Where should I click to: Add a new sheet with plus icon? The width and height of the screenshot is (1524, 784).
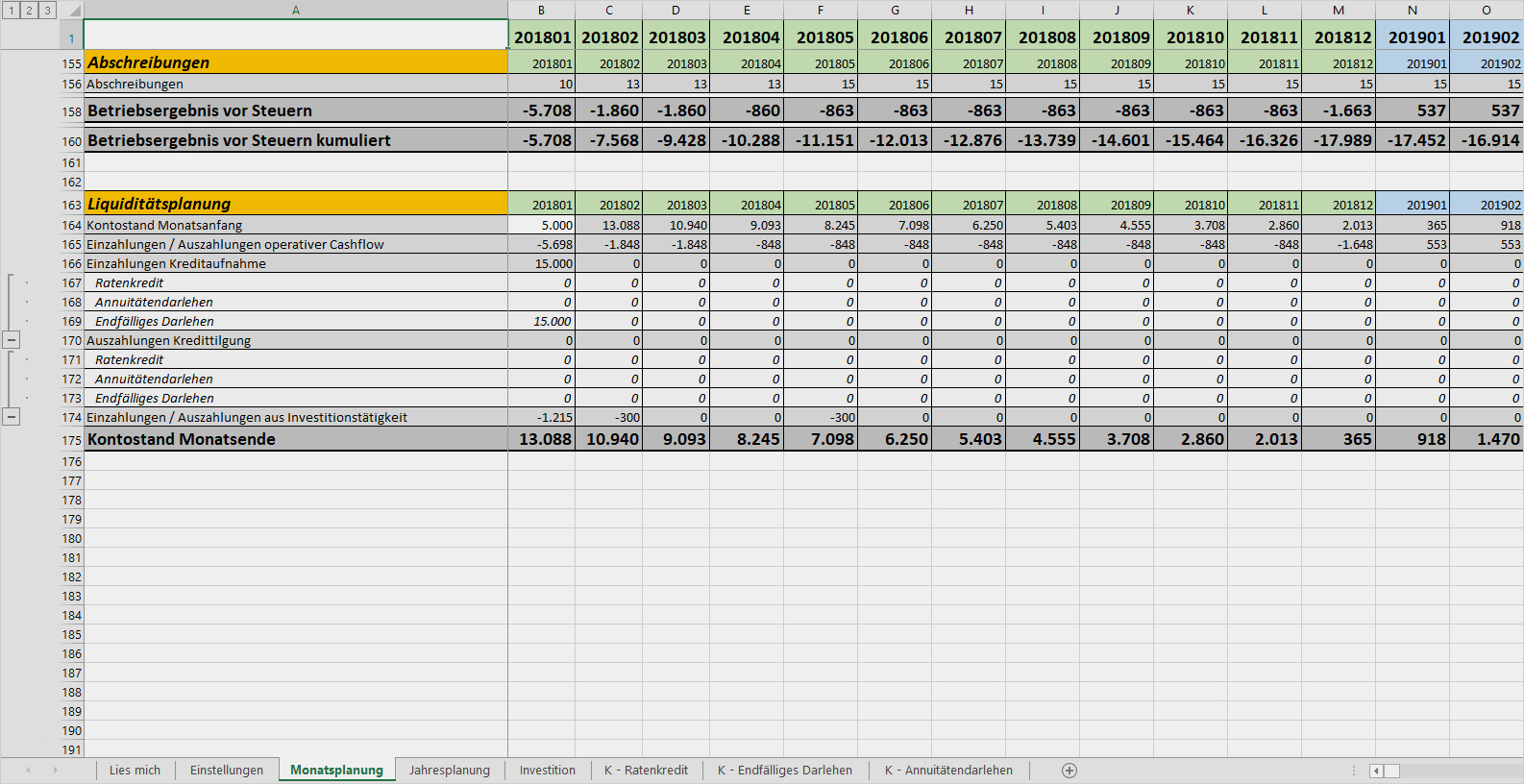coord(1069,771)
